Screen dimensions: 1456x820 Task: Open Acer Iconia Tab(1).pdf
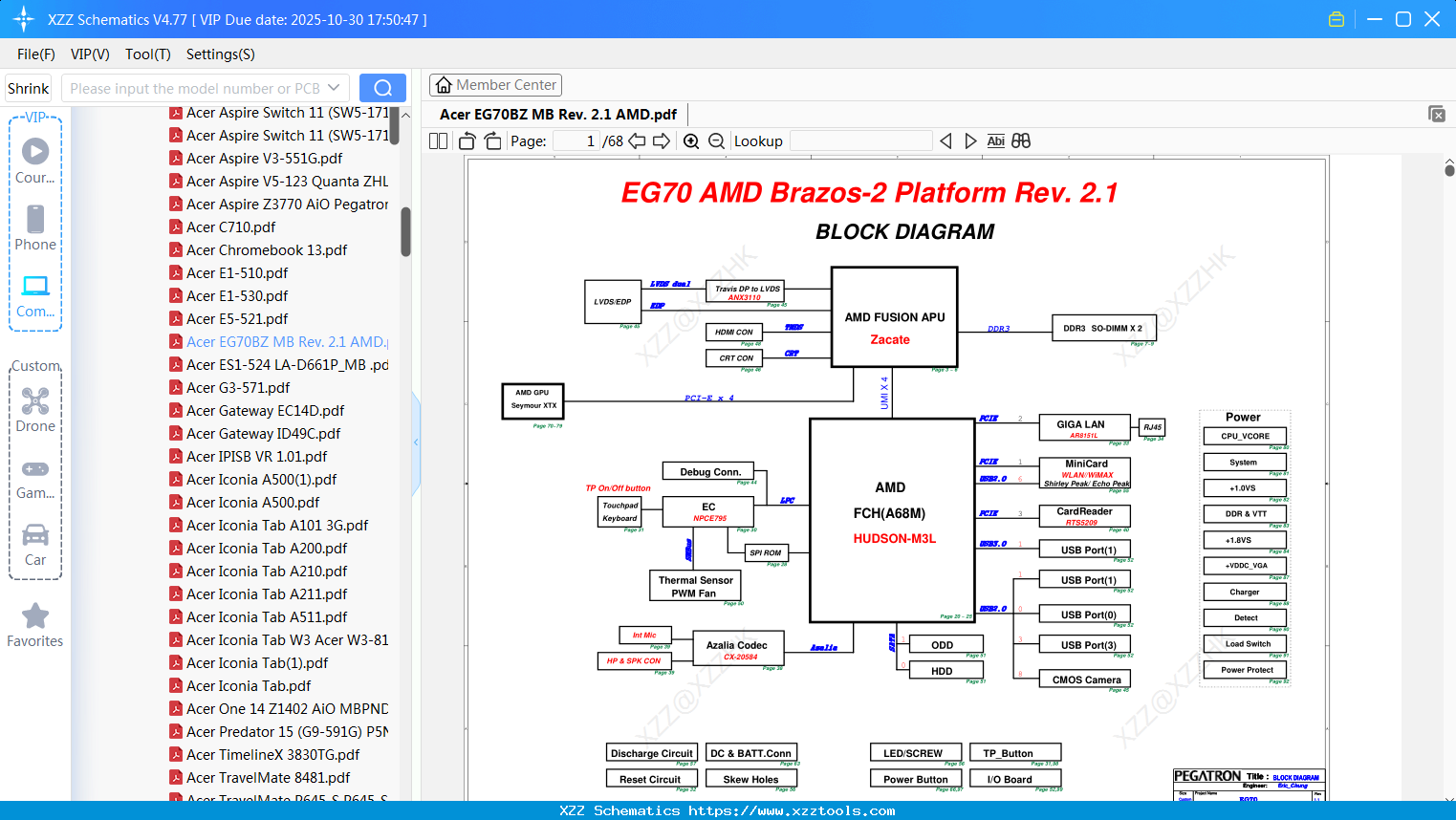coord(257,663)
